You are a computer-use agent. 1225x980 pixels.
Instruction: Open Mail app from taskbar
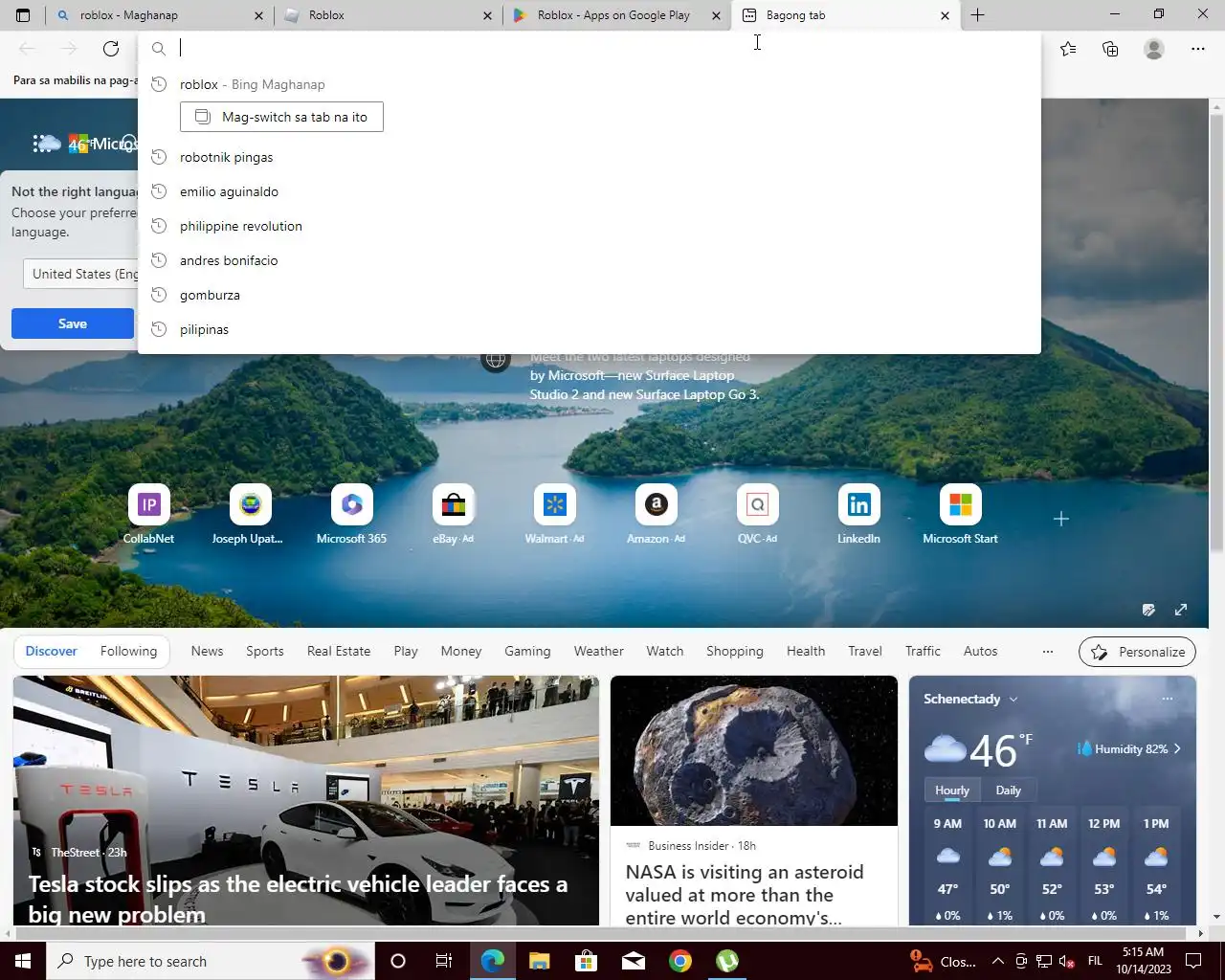pyautogui.click(x=633, y=961)
